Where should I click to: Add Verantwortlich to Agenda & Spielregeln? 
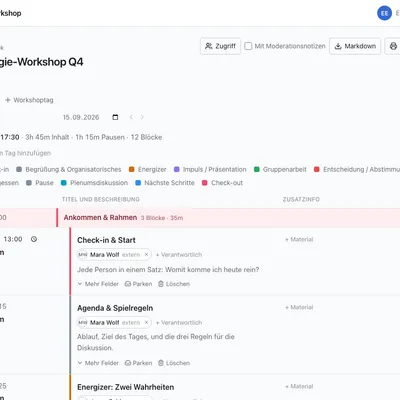(179, 323)
